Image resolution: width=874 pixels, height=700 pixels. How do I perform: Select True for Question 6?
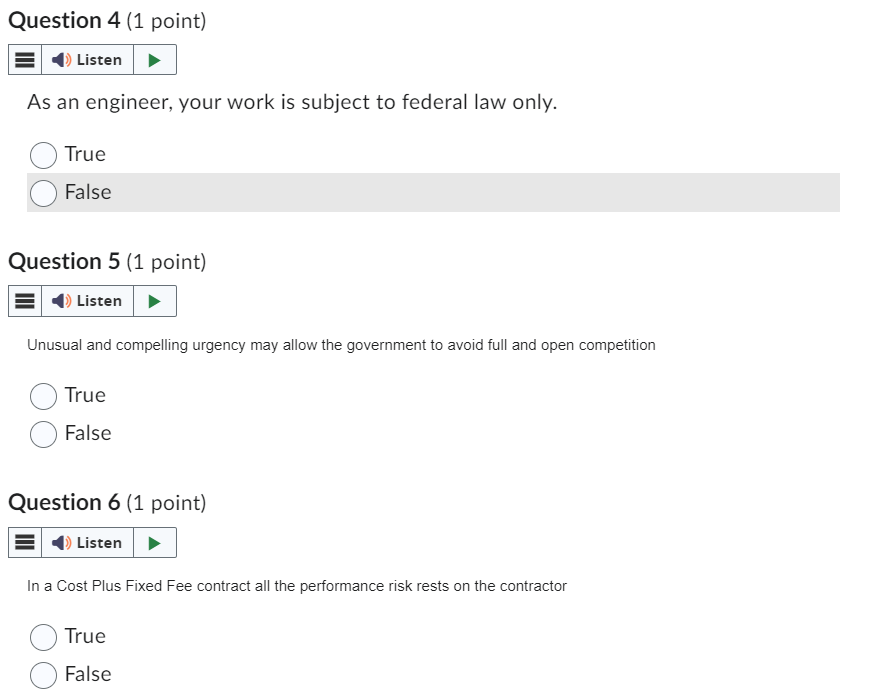(43, 637)
